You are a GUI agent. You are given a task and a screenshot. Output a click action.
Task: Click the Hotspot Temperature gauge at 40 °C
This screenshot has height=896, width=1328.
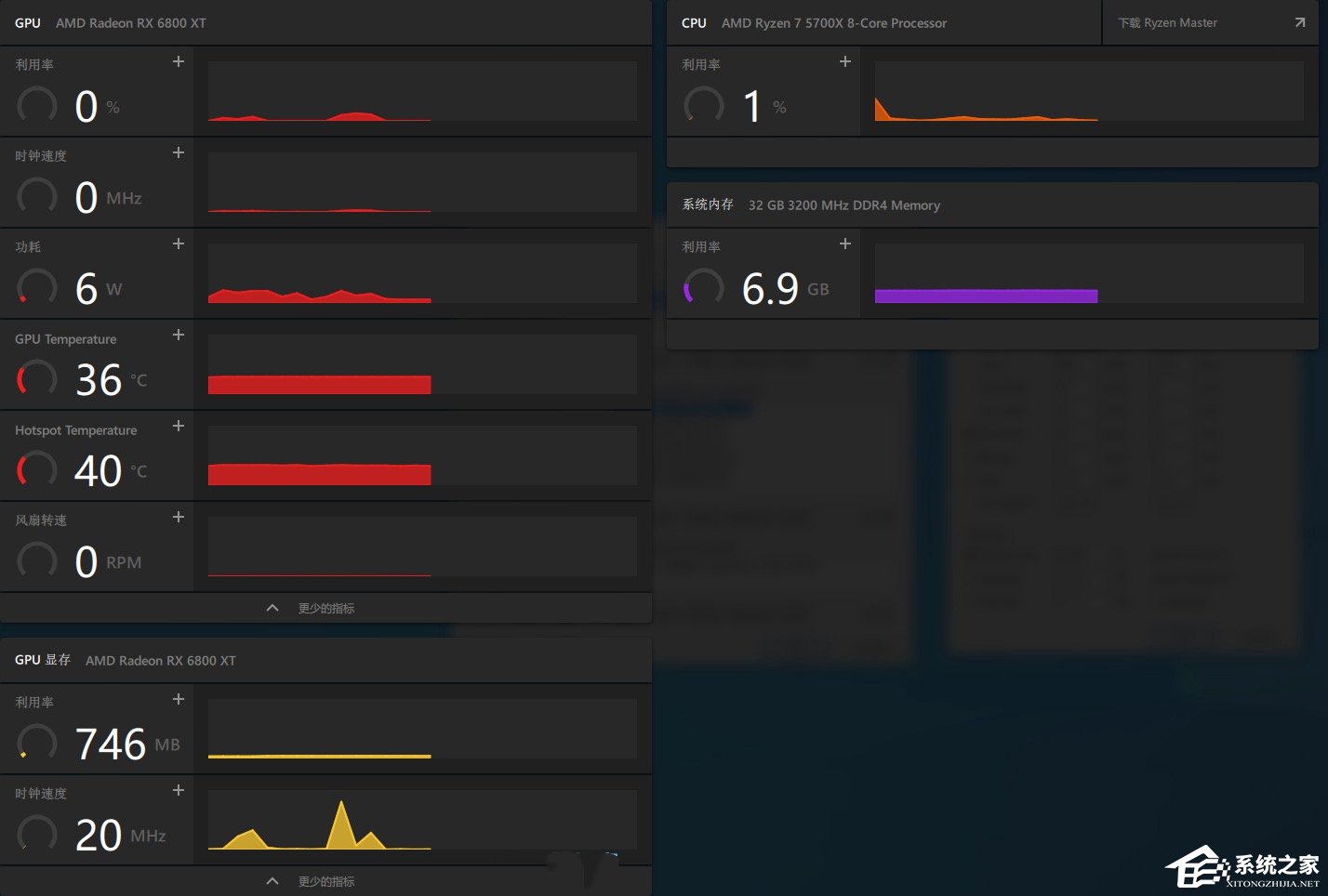(37, 470)
